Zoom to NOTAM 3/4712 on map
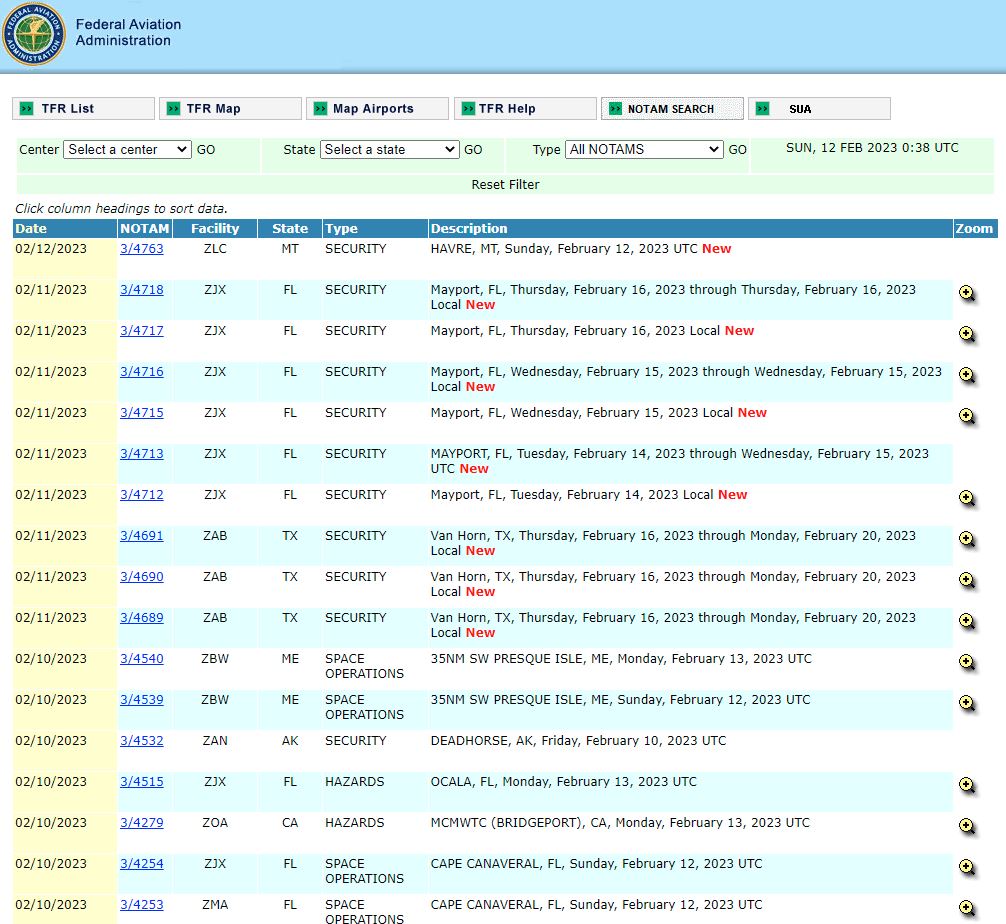 point(967,499)
